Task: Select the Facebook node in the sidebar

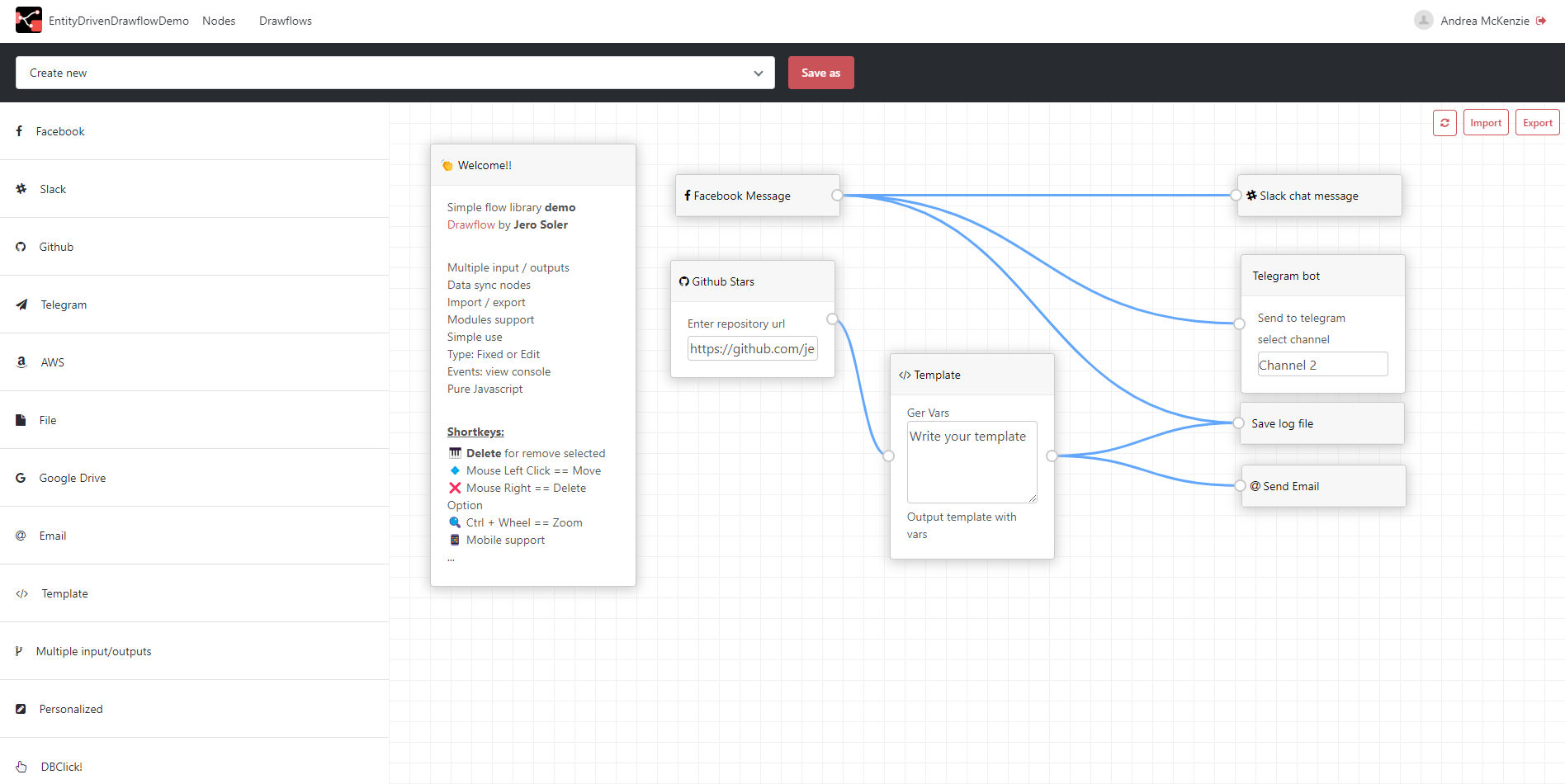Action: pos(59,130)
